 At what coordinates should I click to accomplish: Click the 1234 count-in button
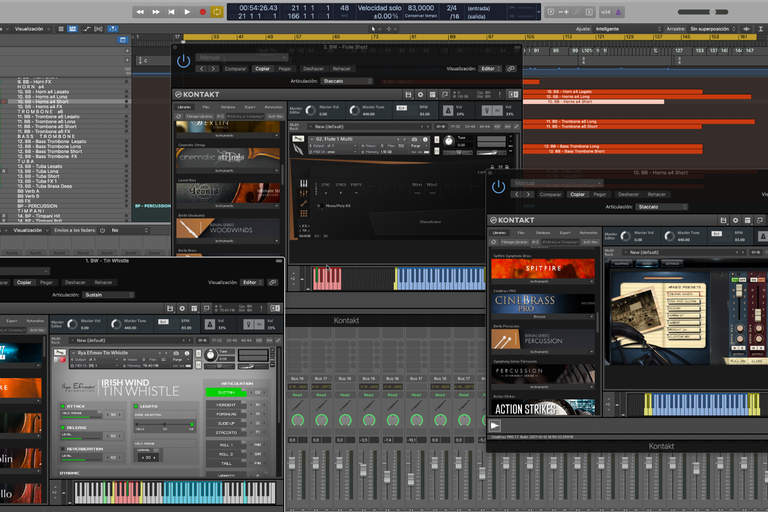pos(606,12)
